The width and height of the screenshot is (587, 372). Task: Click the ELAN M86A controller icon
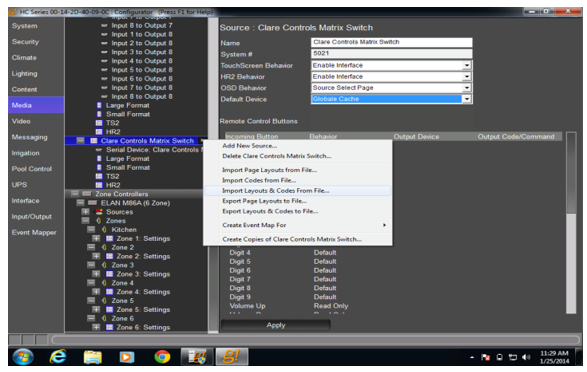point(92,203)
